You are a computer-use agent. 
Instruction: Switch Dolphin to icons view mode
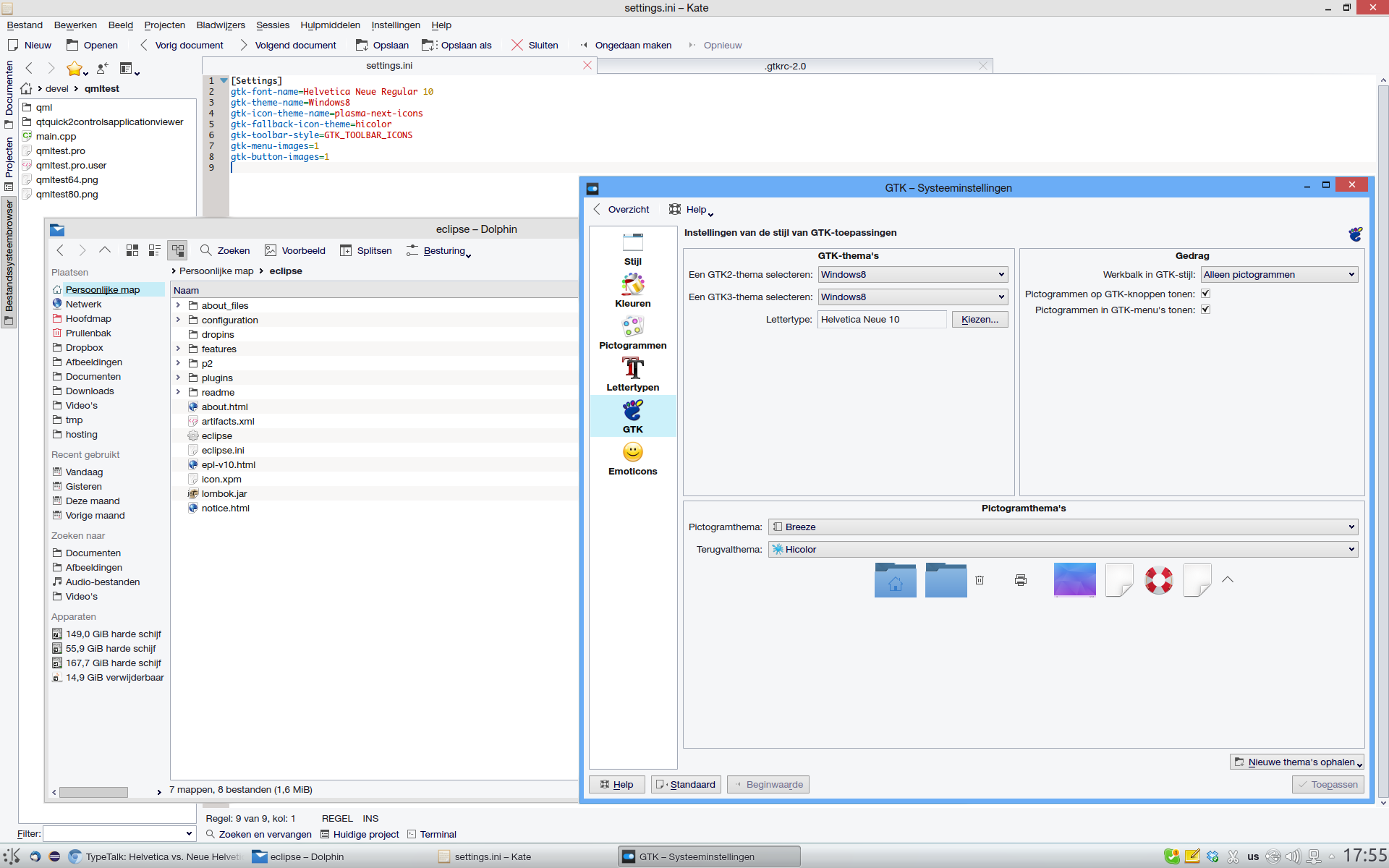click(x=132, y=250)
